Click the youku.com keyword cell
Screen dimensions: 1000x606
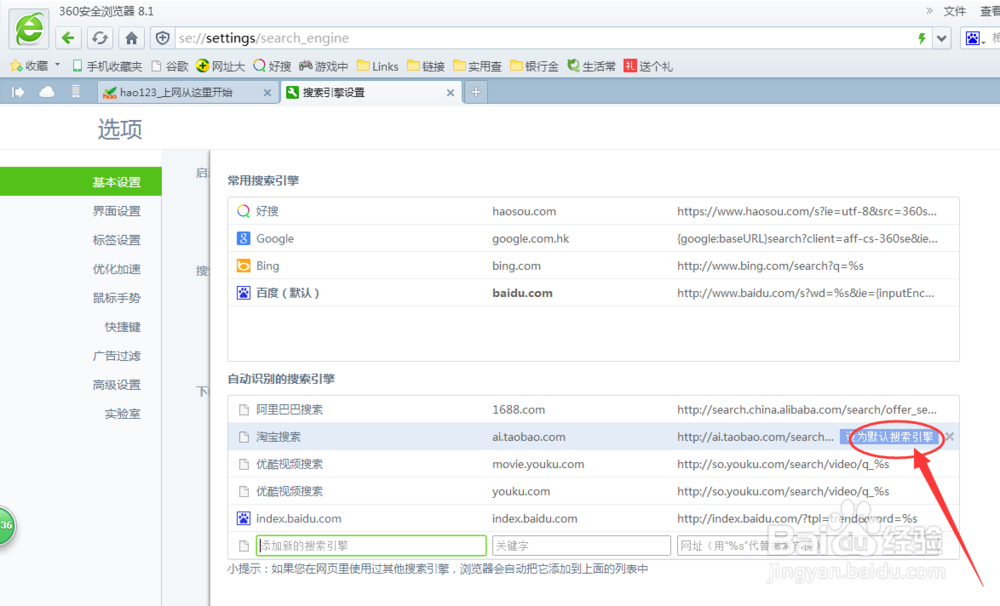tap(521, 492)
